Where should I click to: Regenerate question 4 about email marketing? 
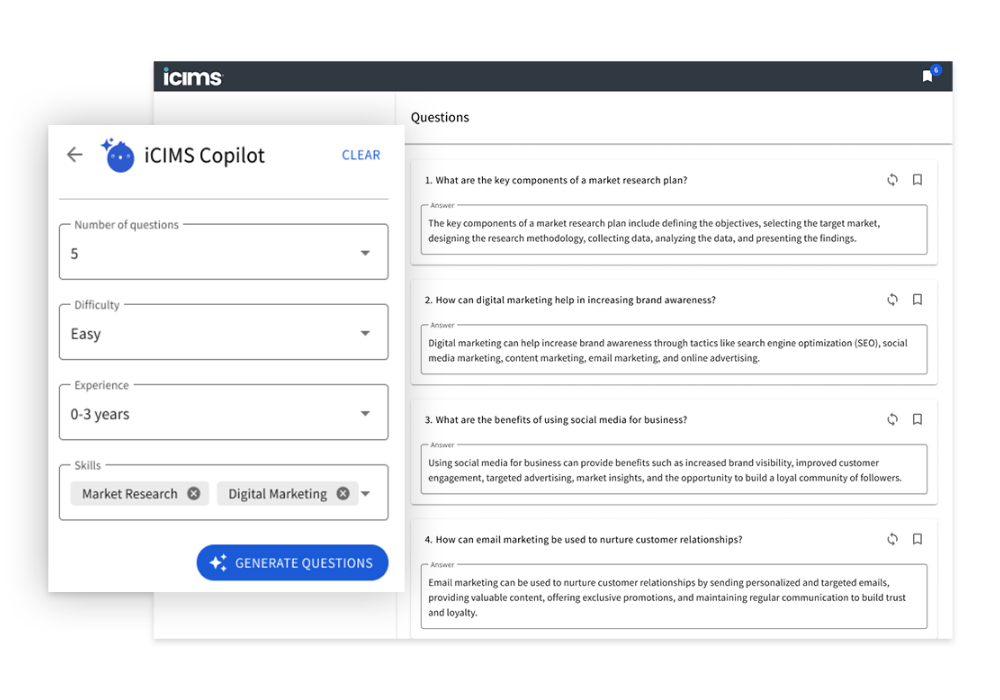[892, 540]
